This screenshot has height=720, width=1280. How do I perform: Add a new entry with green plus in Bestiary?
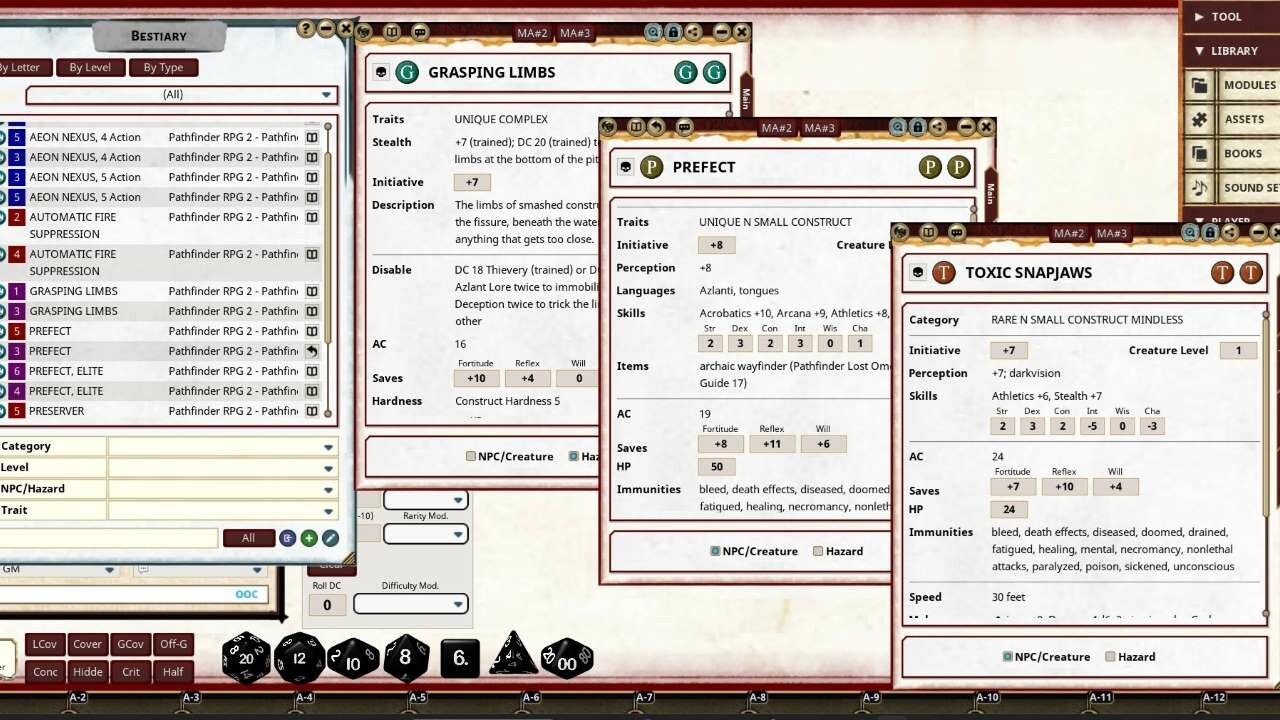(x=307, y=537)
